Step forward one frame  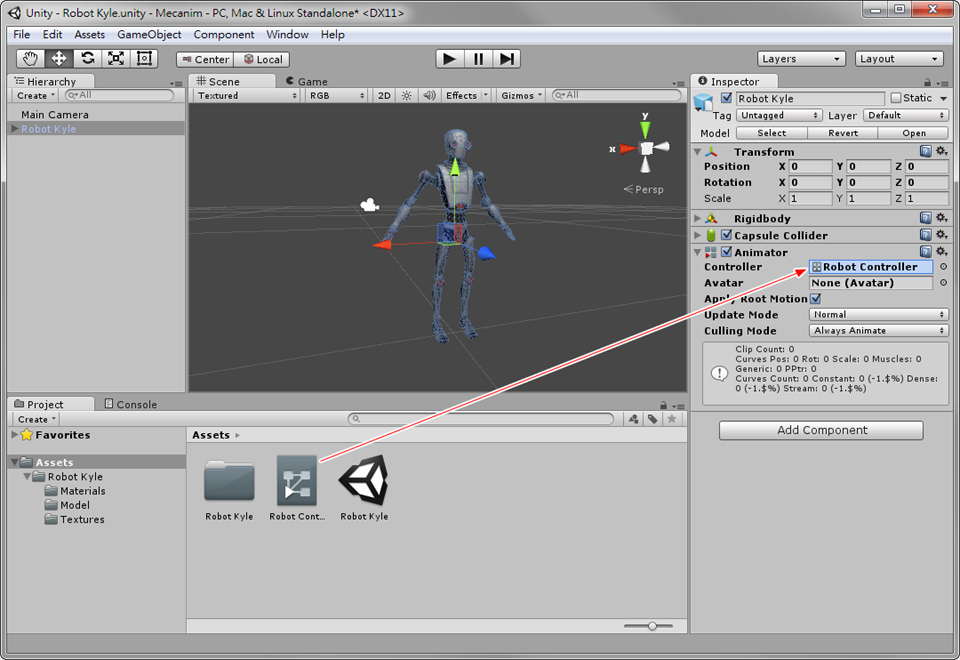[506, 59]
